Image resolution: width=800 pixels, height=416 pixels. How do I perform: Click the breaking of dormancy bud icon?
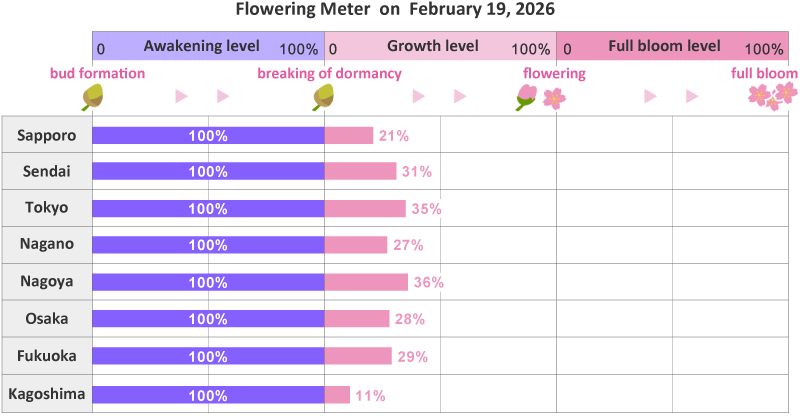pos(323,97)
